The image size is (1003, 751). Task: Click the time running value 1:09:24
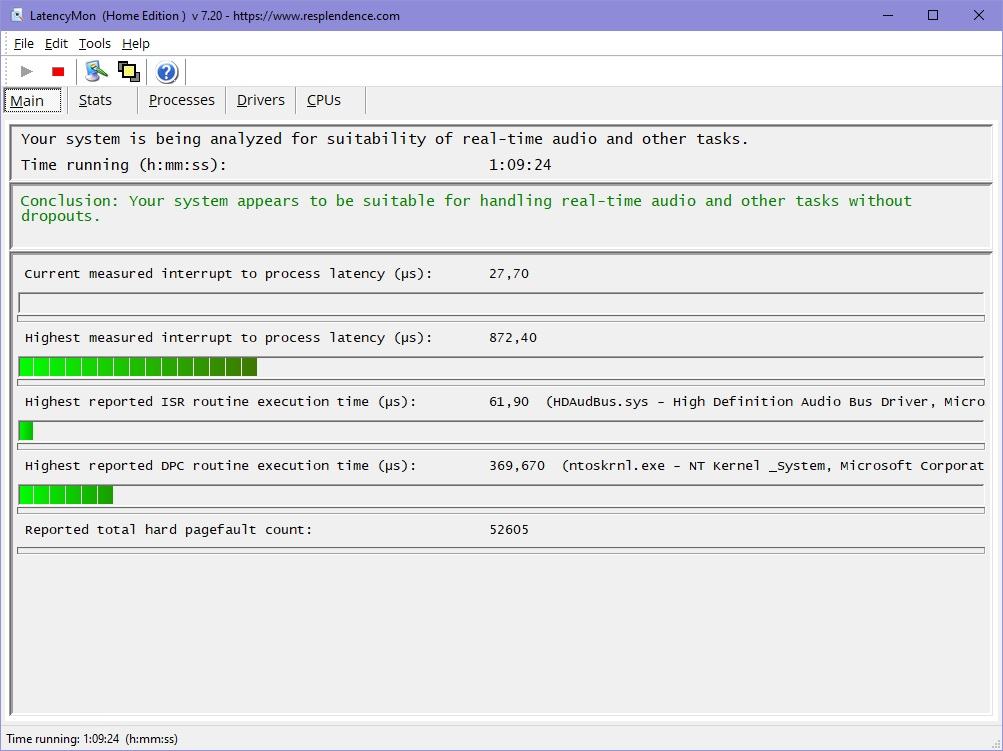[x=520, y=165]
